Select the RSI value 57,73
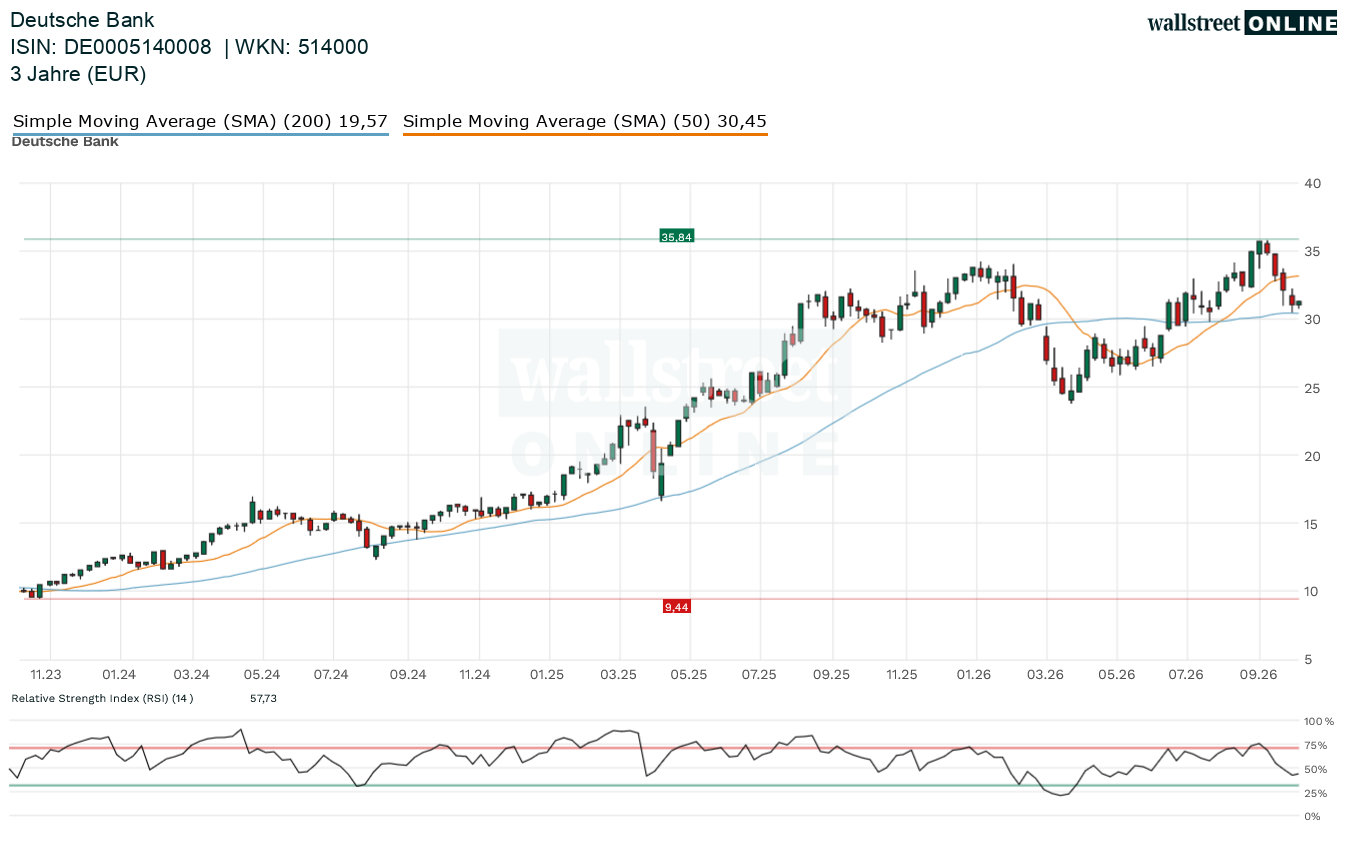 [x=263, y=698]
